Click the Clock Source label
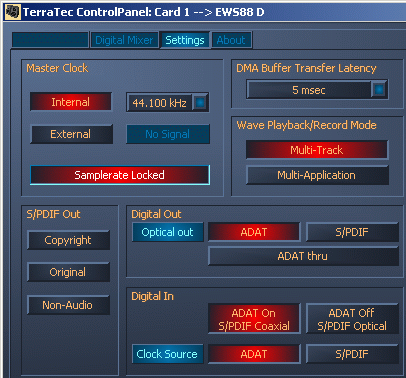Image resolution: width=406 pixels, height=378 pixels. [168, 354]
